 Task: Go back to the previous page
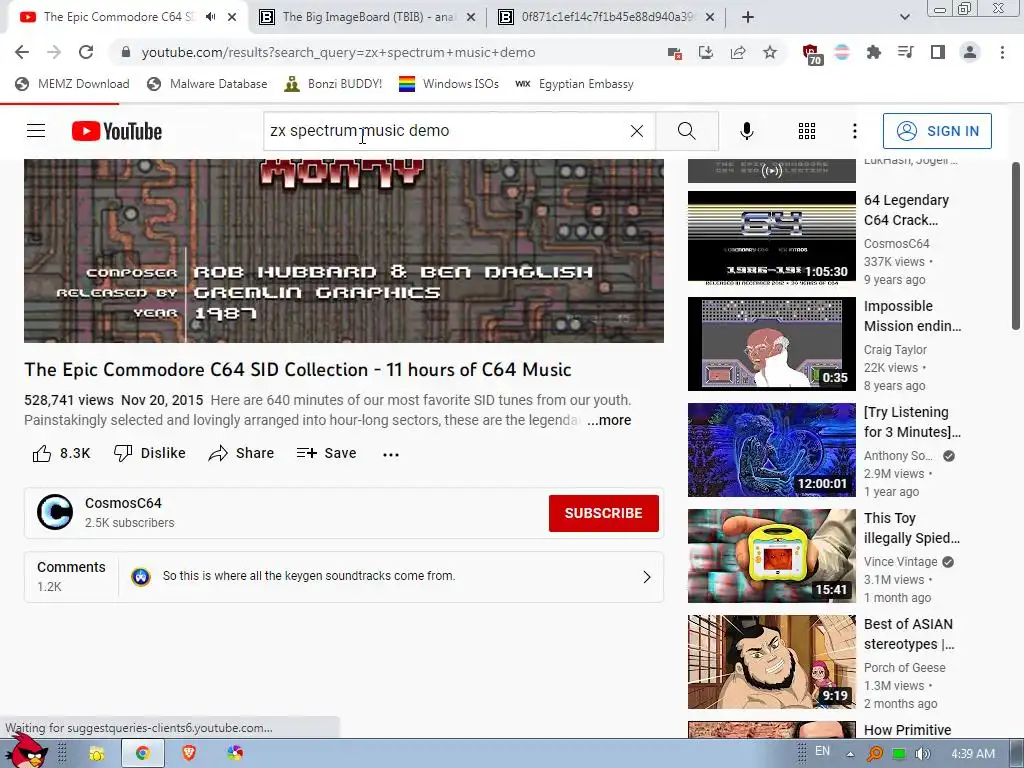tap(22, 52)
